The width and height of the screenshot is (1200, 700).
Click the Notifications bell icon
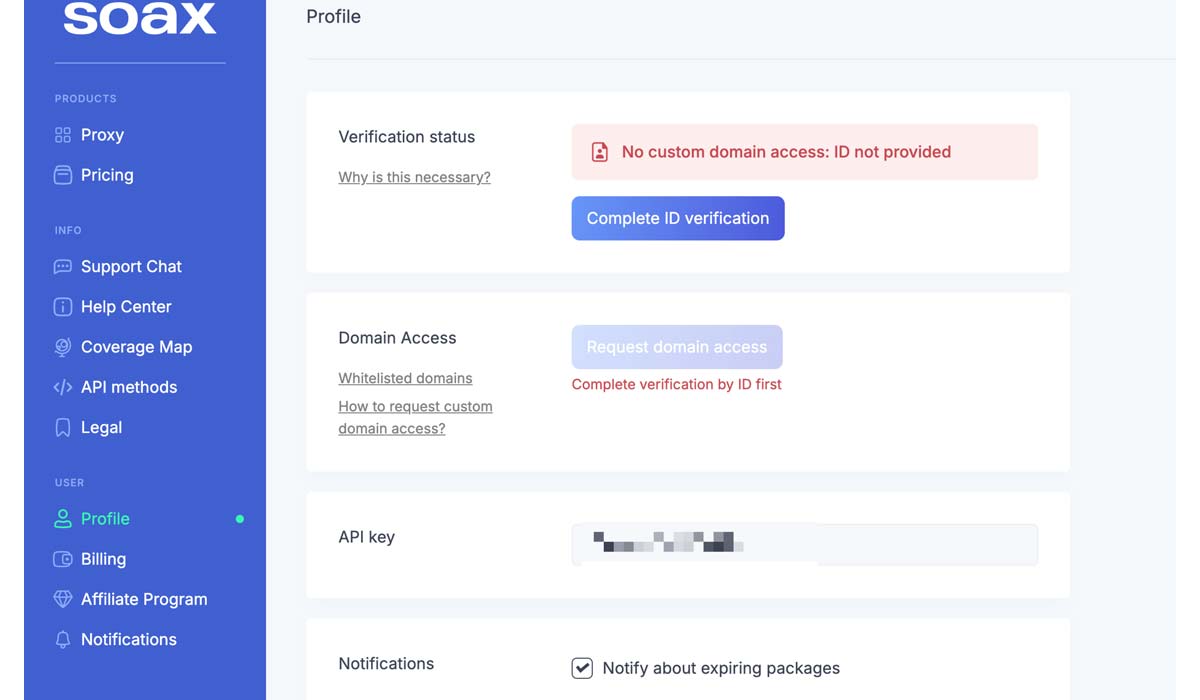[x=62, y=640]
